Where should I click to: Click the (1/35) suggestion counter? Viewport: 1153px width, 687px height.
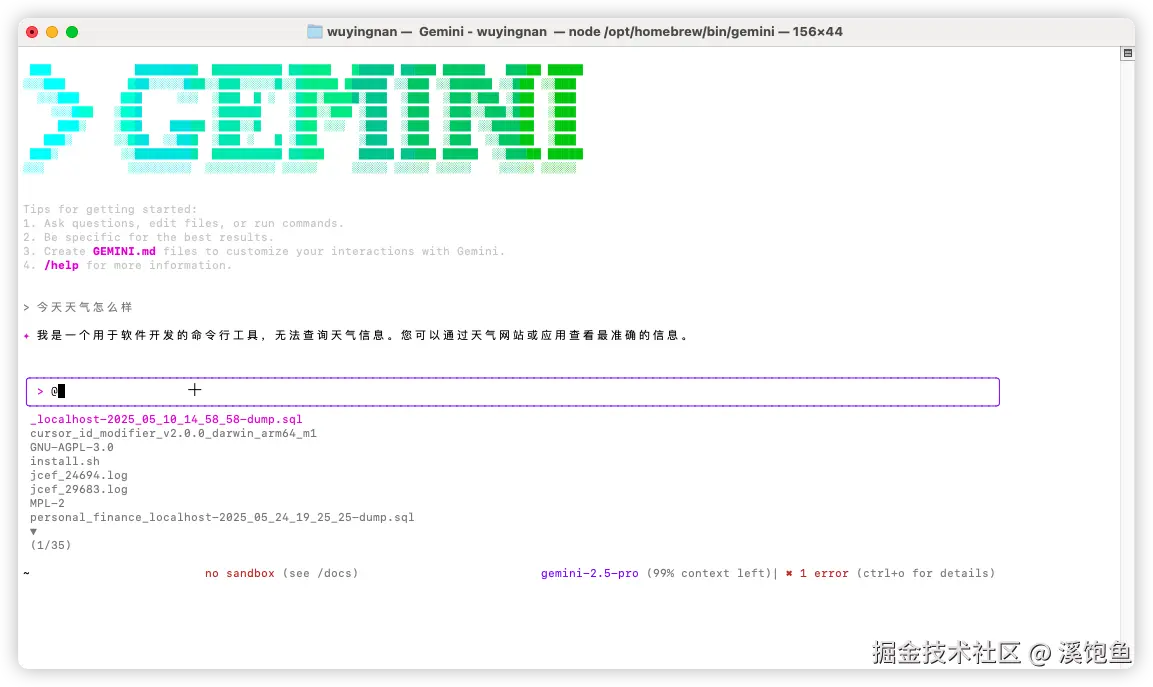[x=51, y=545]
